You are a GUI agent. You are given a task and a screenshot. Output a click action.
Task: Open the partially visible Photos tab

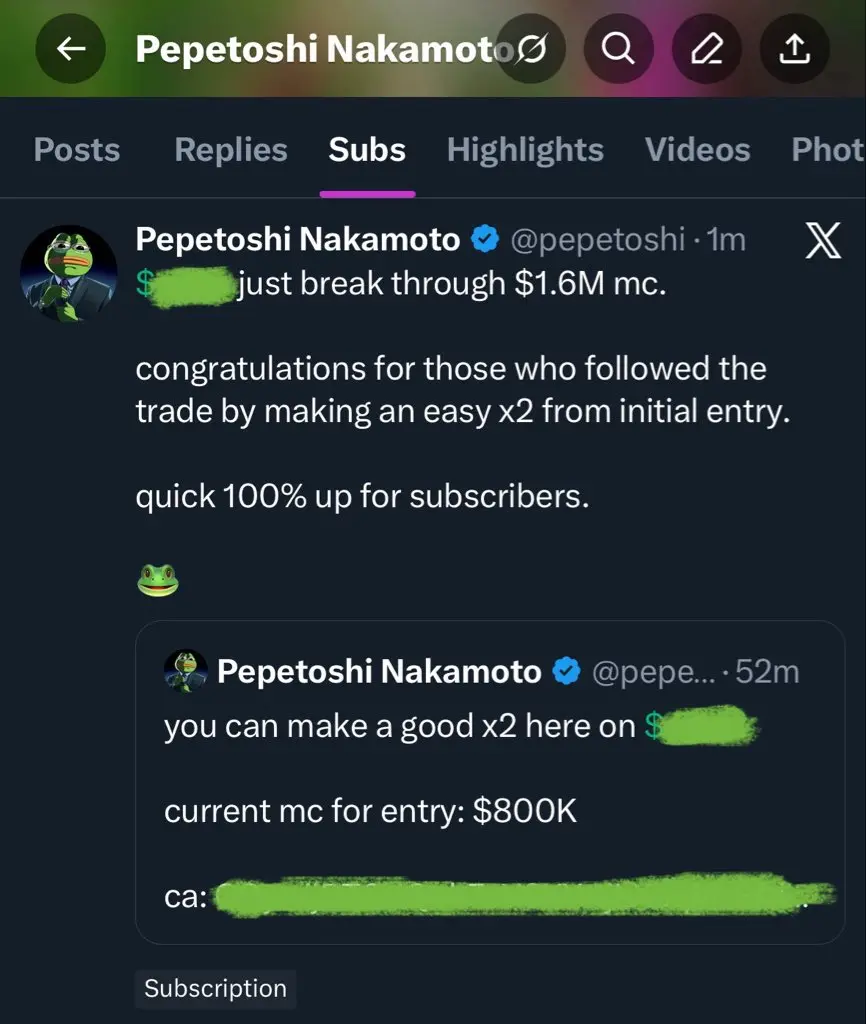point(827,150)
